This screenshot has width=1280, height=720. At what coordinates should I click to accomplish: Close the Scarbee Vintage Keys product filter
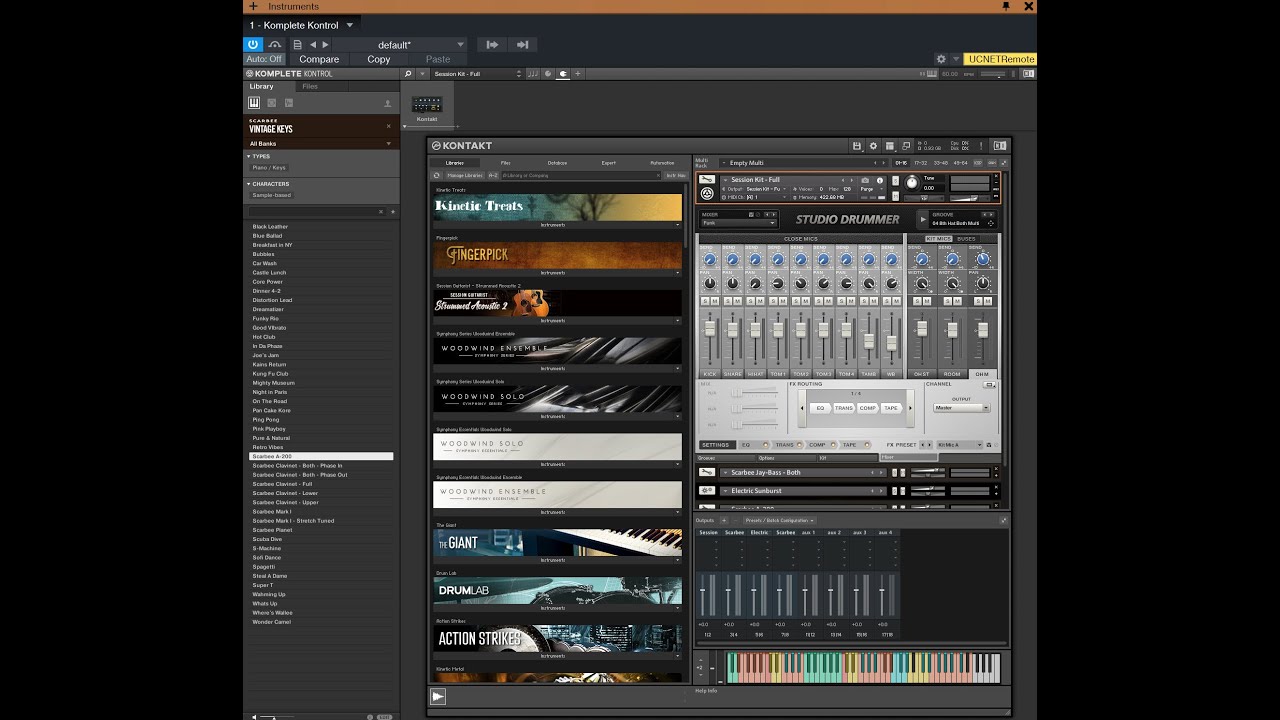389,126
